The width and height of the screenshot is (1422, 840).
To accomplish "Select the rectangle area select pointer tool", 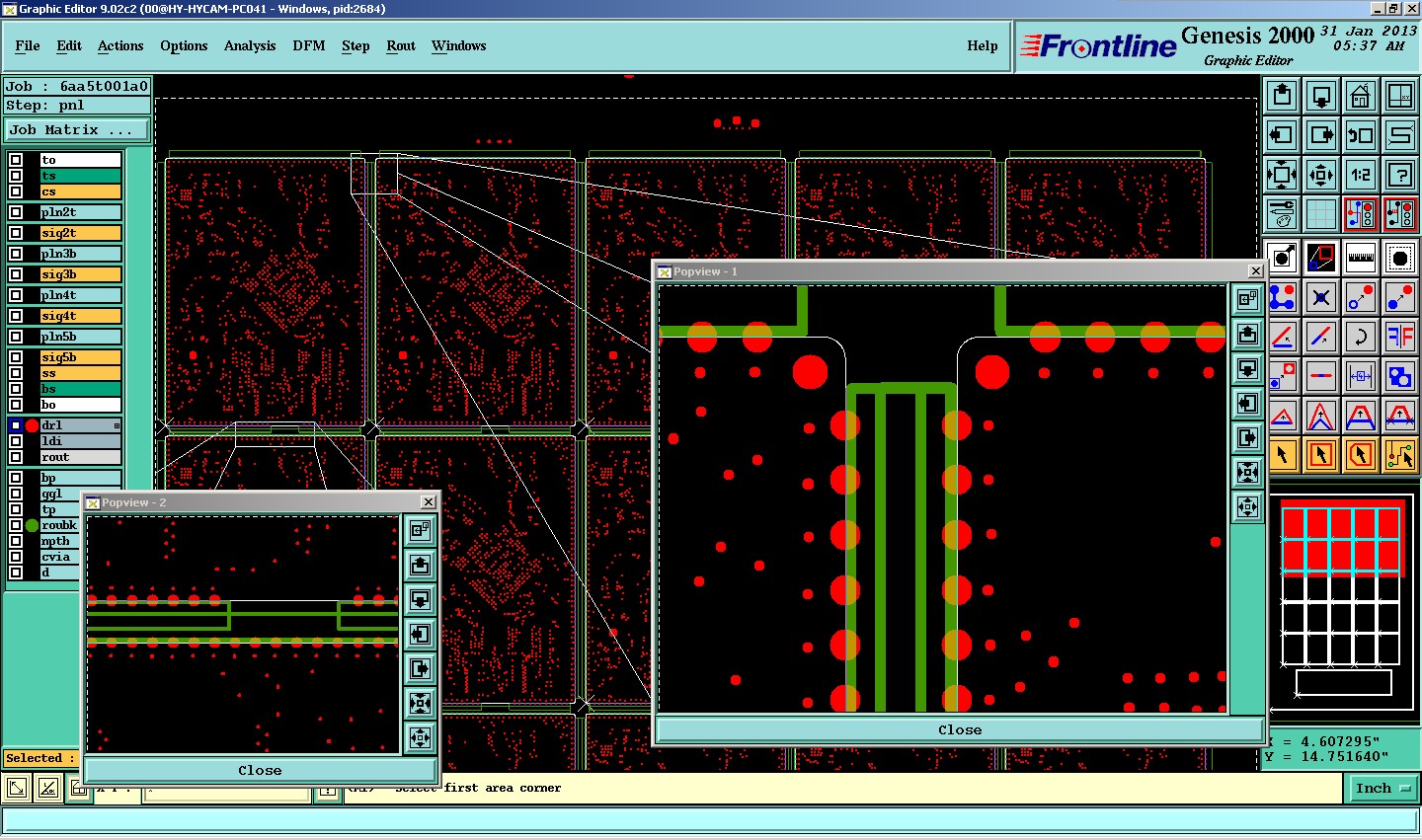I will pyautogui.click(x=1321, y=455).
